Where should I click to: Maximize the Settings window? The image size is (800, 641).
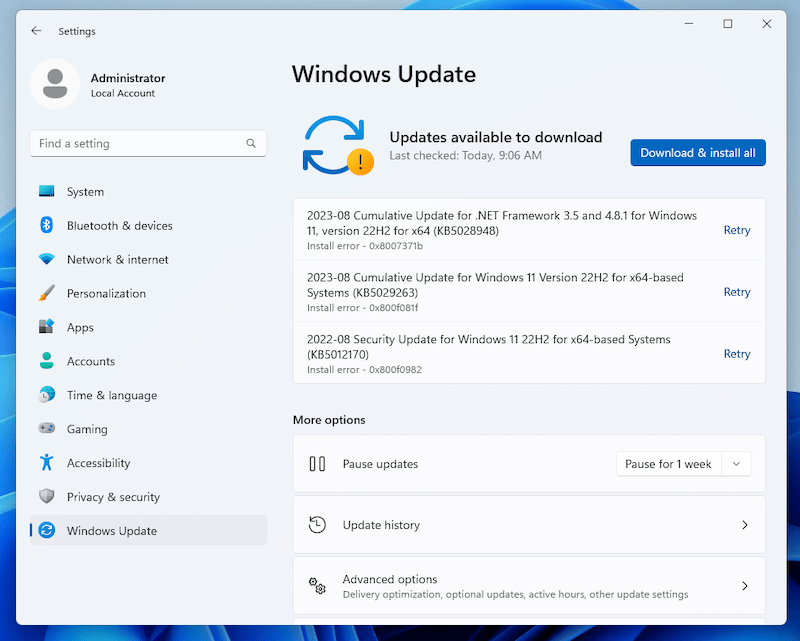tap(728, 23)
